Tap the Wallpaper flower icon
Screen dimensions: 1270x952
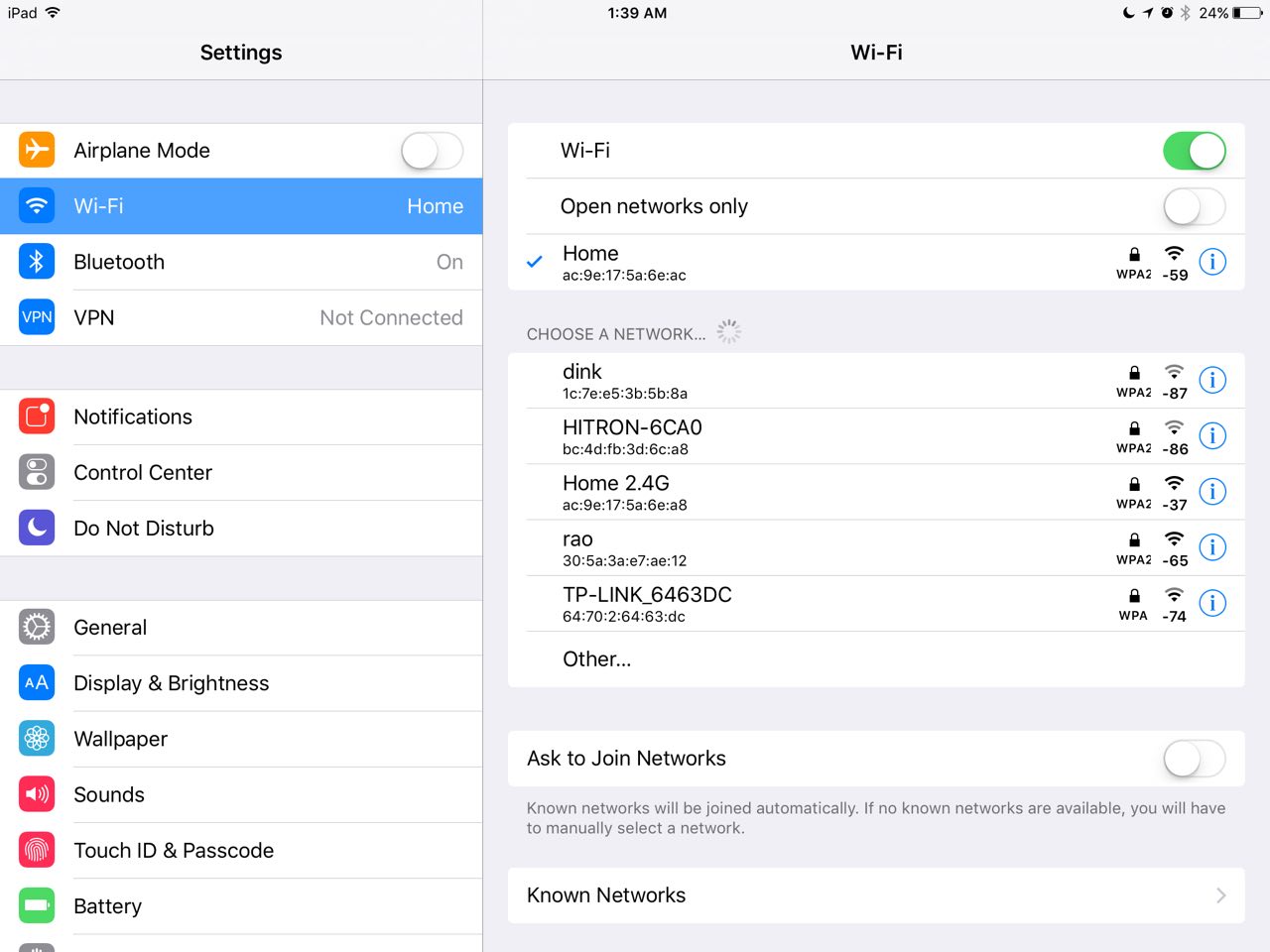[x=37, y=738]
